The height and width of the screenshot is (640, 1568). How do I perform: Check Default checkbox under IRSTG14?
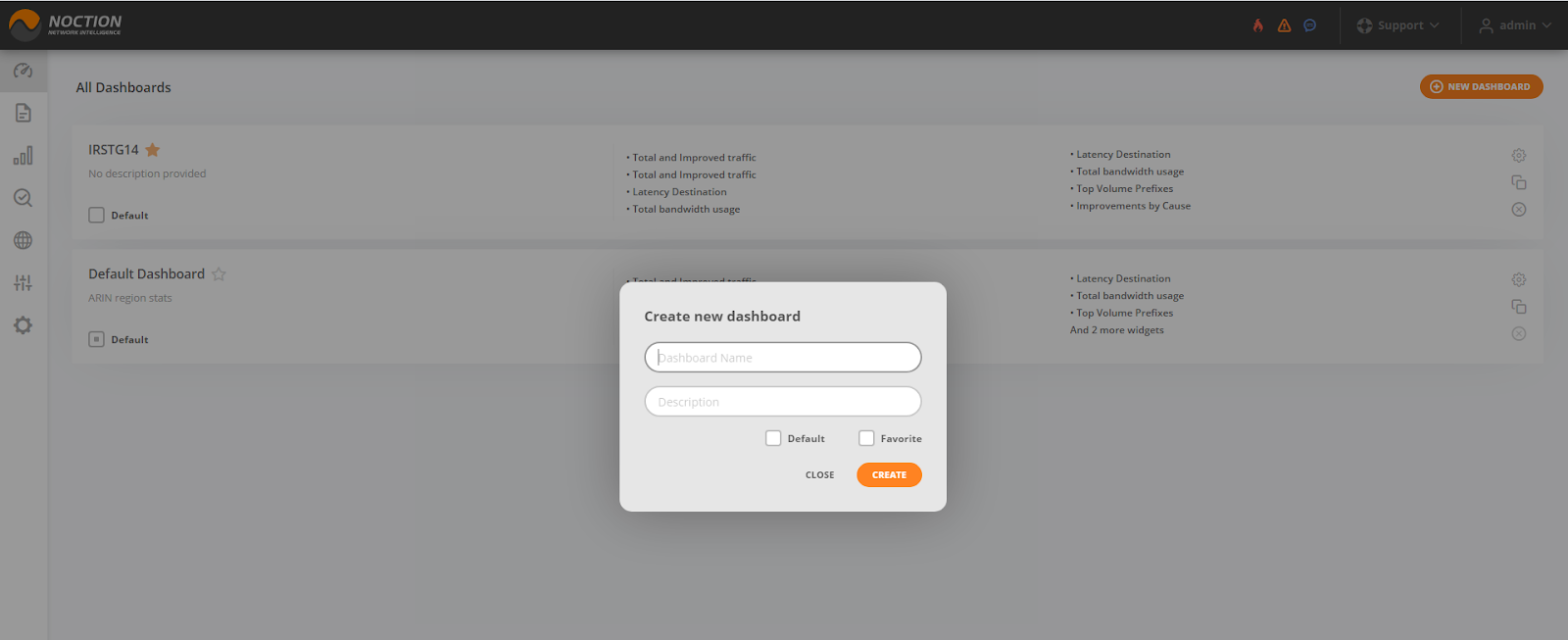click(x=96, y=215)
